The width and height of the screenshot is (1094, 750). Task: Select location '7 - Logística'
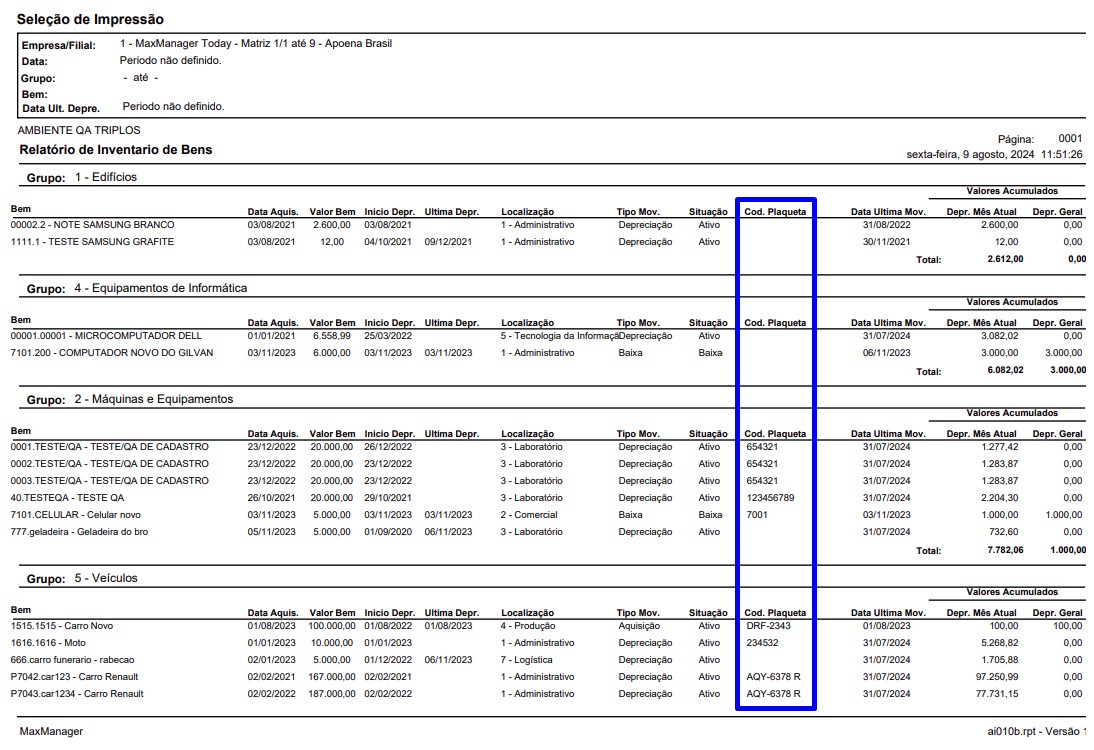point(526,660)
